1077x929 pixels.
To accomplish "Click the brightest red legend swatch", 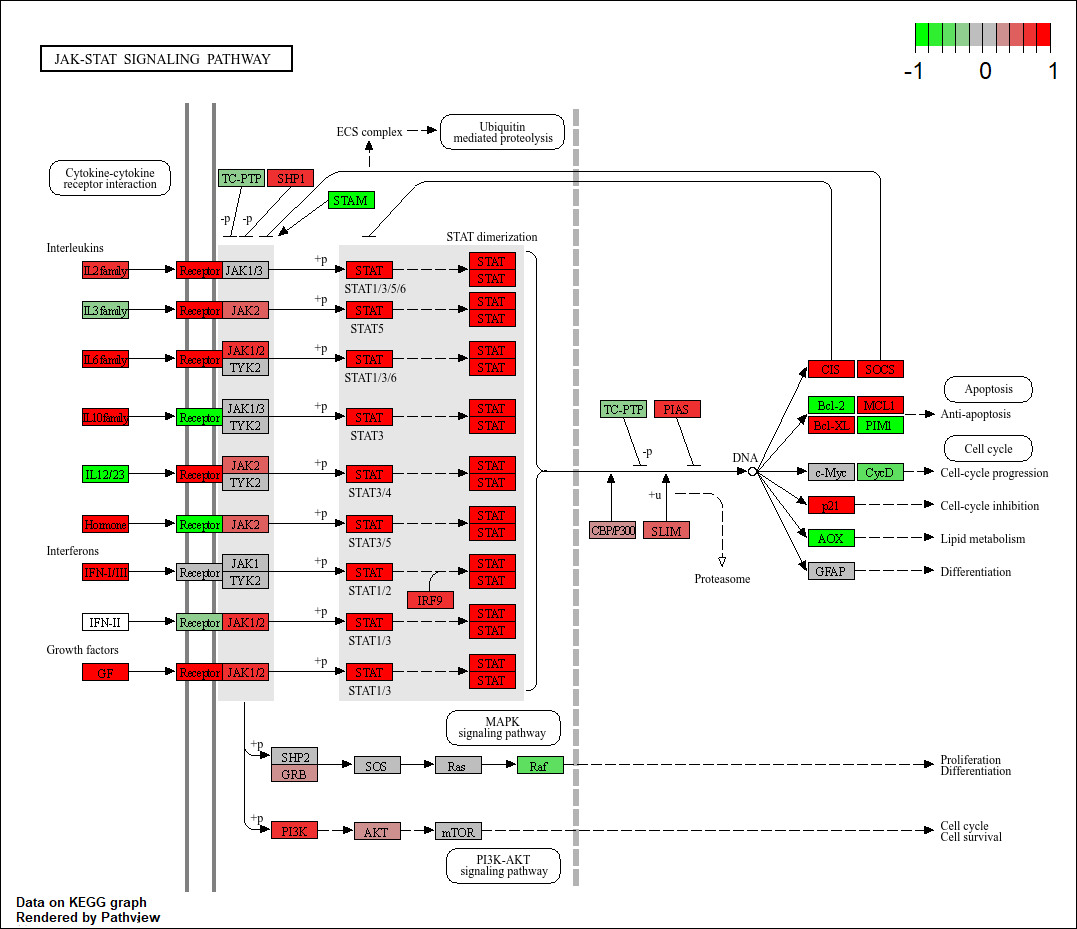I will pos(1043,36).
